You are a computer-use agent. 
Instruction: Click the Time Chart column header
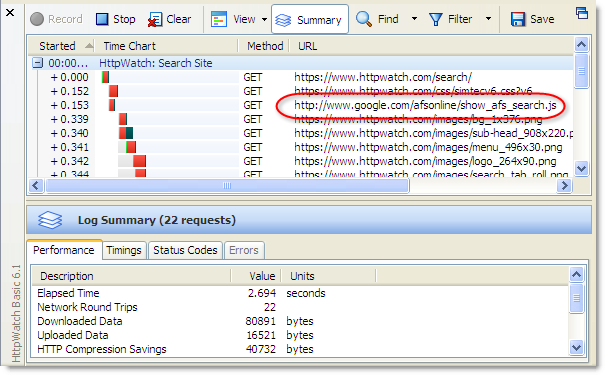[x=166, y=46]
